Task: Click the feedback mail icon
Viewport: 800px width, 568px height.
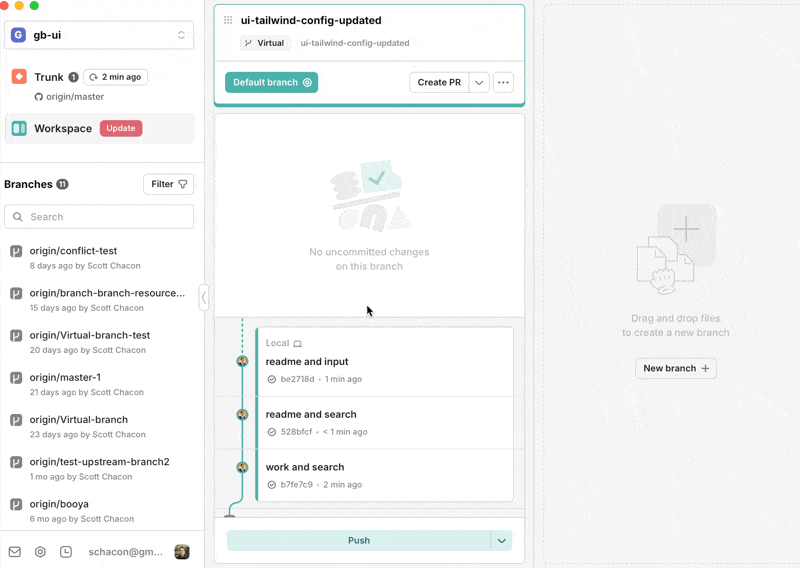Action: 15,551
